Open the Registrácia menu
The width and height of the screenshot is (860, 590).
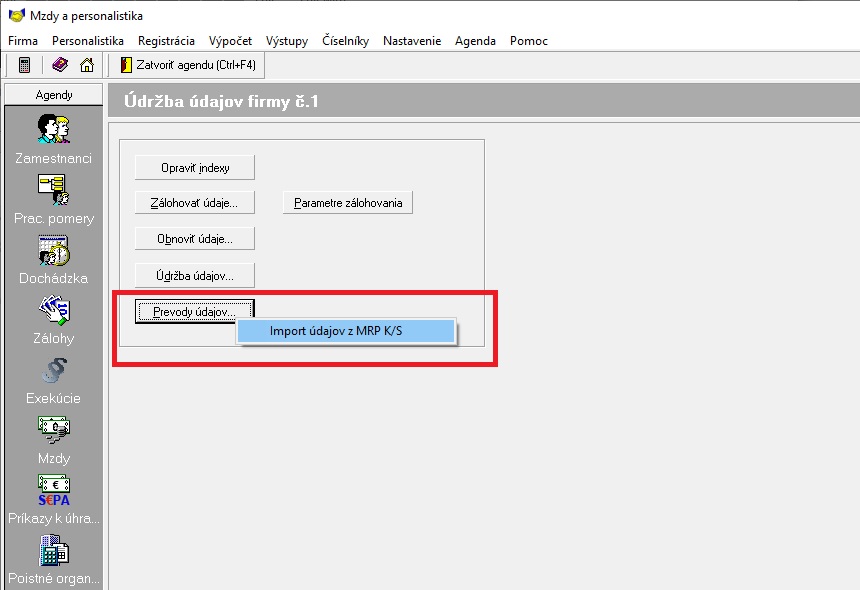pyautogui.click(x=166, y=41)
